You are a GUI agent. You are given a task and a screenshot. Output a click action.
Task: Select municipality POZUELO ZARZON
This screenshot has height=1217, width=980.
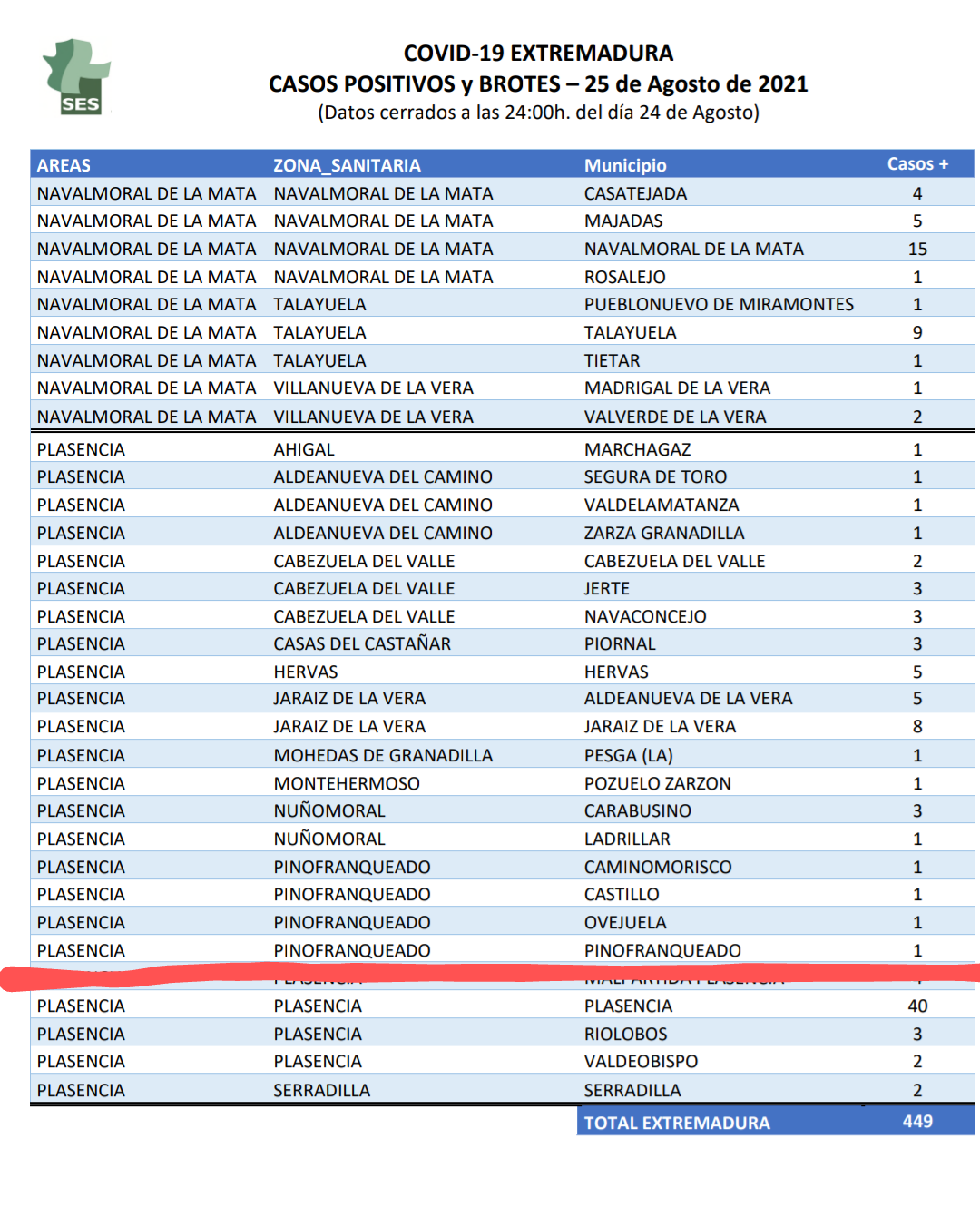tap(657, 783)
